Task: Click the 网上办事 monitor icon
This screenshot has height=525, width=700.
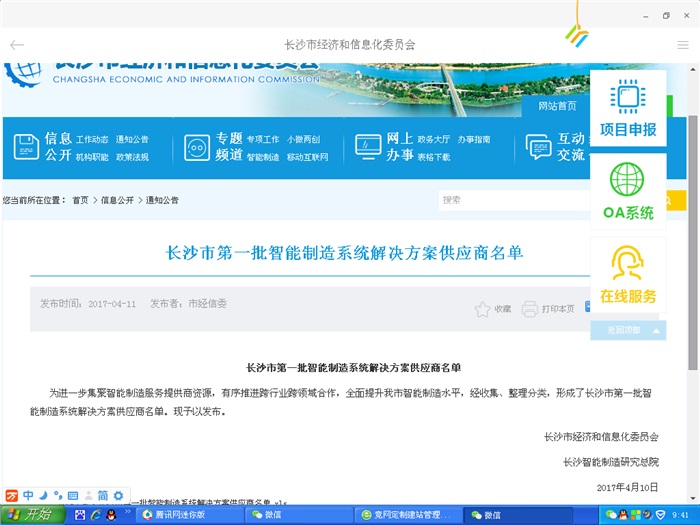Action: [x=369, y=147]
